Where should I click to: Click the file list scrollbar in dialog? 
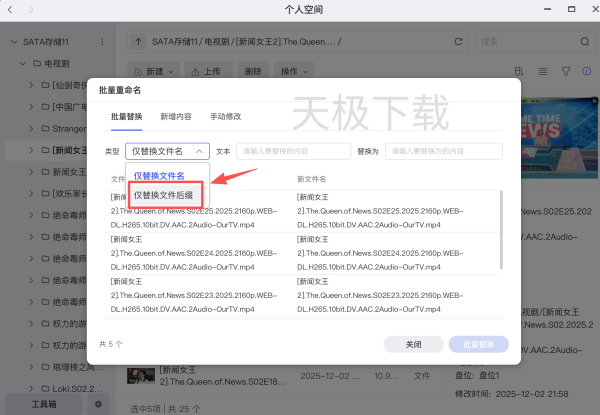[501, 230]
